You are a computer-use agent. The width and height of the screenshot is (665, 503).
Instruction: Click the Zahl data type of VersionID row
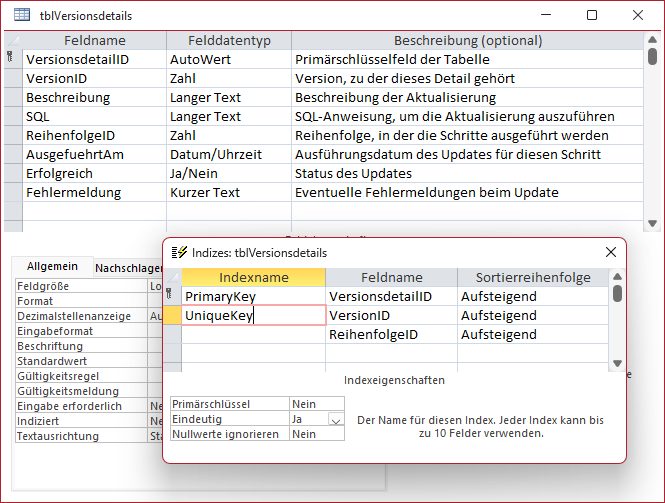coord(229,78)
